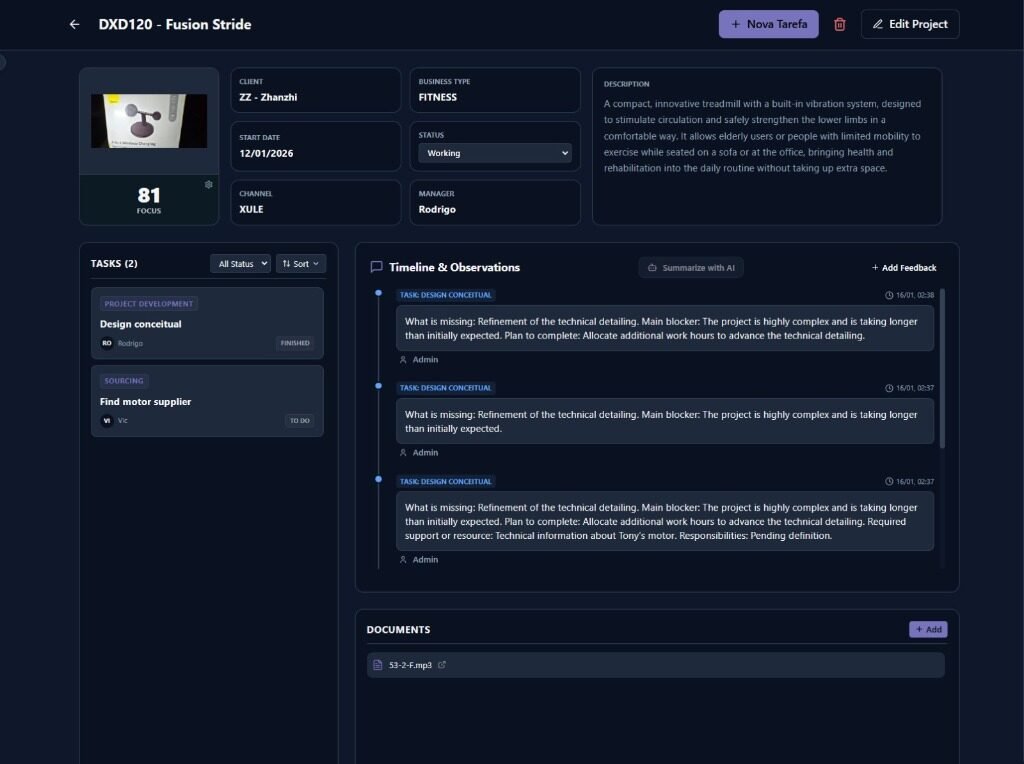Click the 53-2-F.mp3 file icon
This screenshot has width=1024, height=764.
[377, 665]
